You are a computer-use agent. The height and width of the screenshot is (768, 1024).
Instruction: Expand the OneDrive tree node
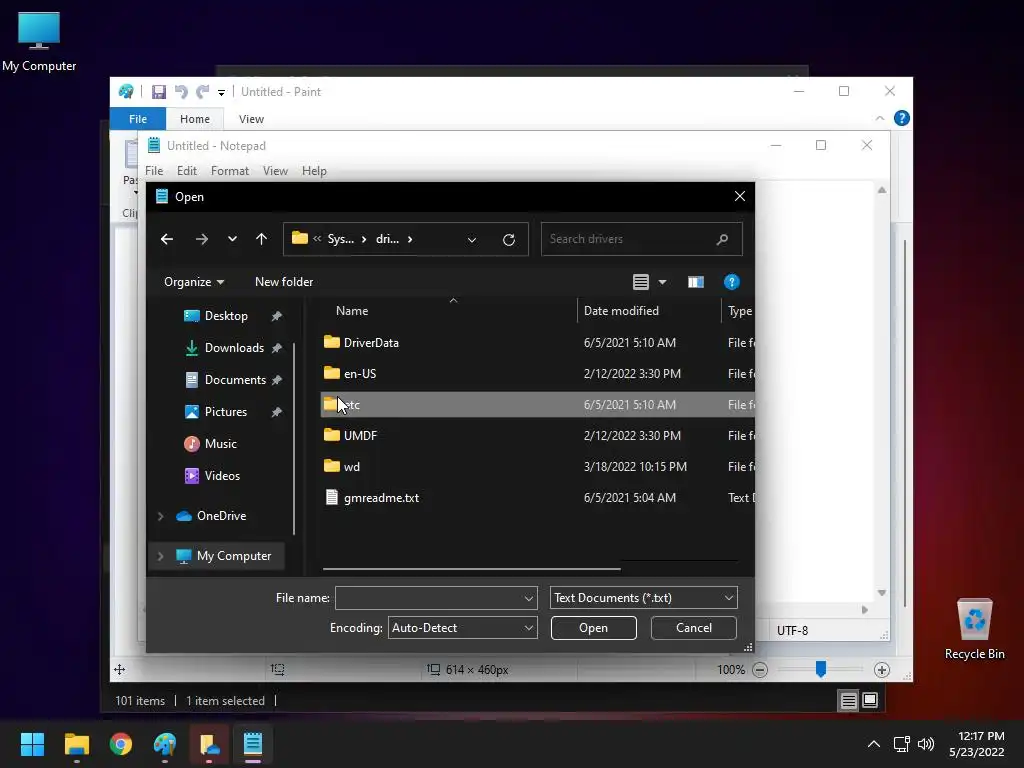tap(161, 516)
